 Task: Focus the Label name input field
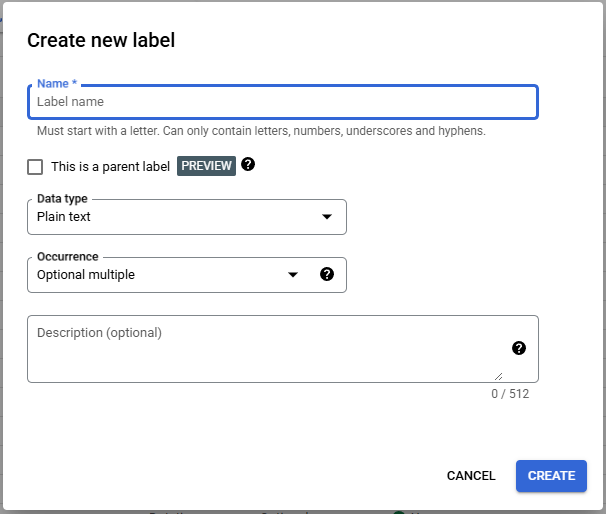coord(282,102)
